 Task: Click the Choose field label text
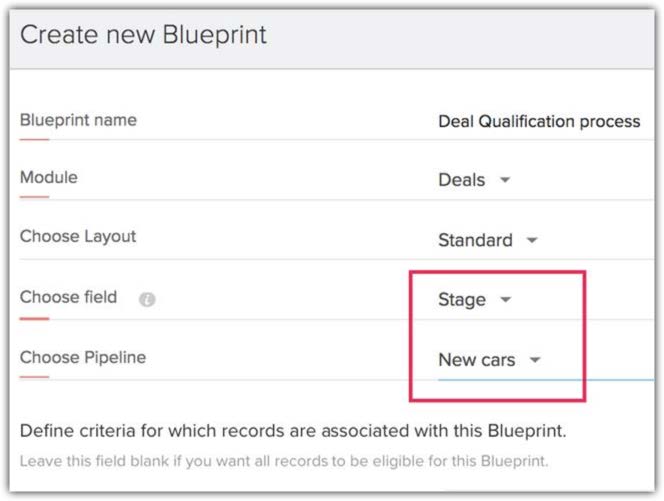68,297
